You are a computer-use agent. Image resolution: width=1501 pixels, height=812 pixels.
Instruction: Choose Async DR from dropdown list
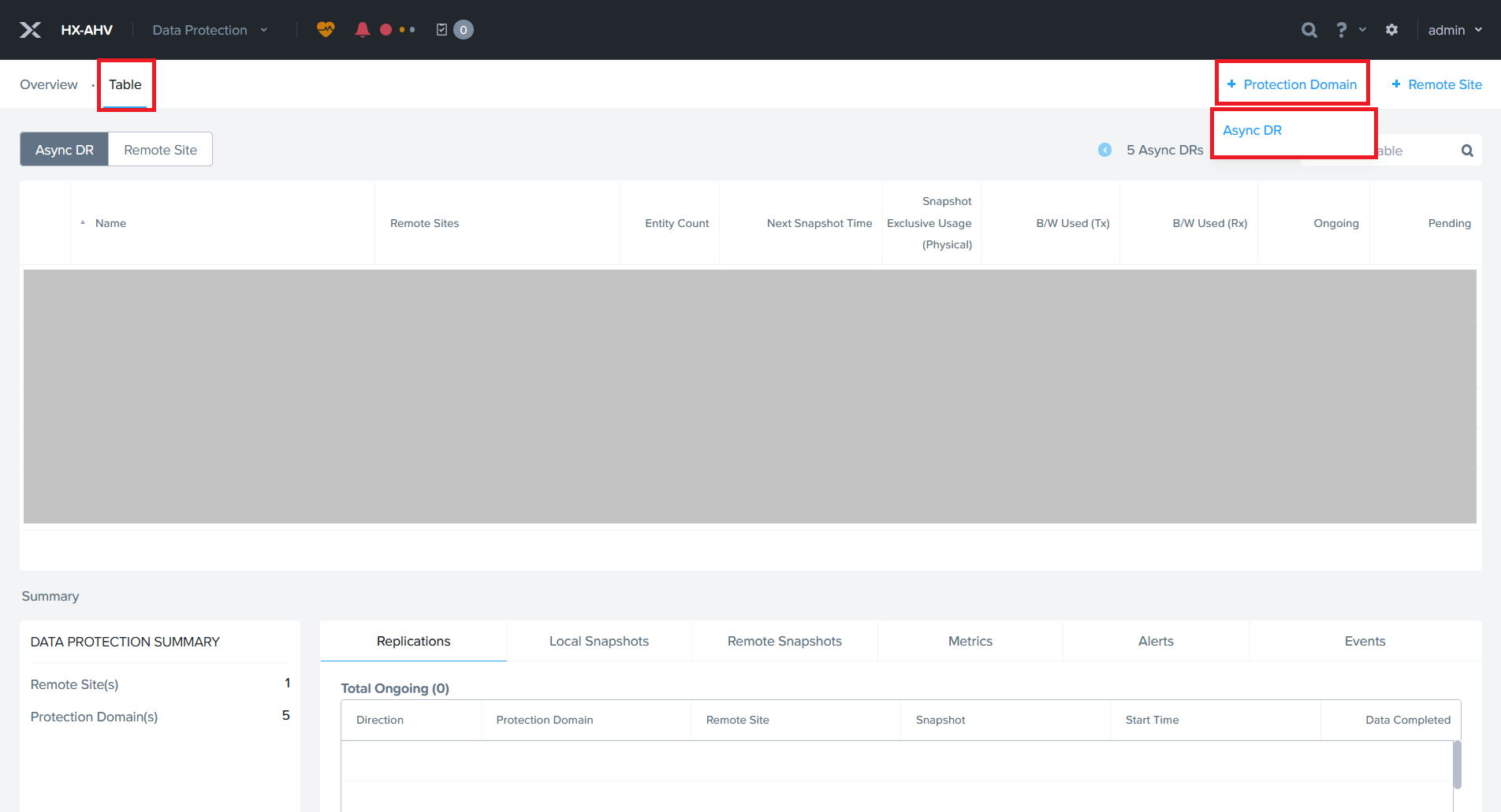(1252, 131)
